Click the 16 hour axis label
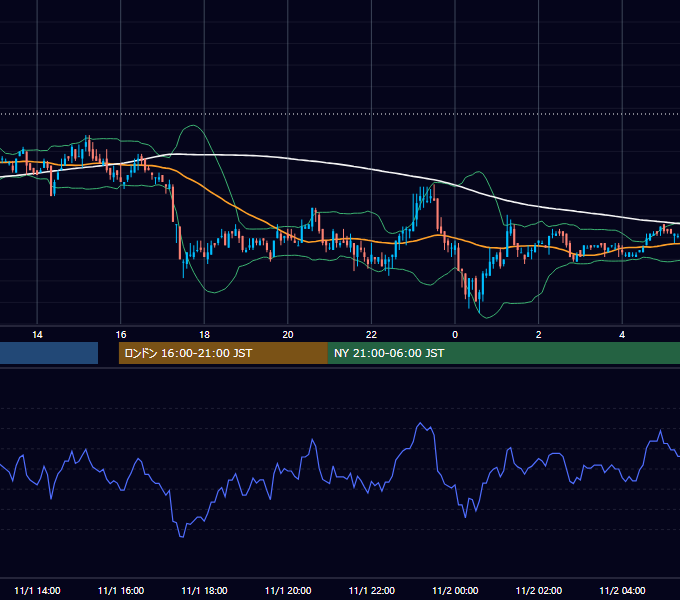The width and height of the screenshot is (680, 600). point(121,335)
